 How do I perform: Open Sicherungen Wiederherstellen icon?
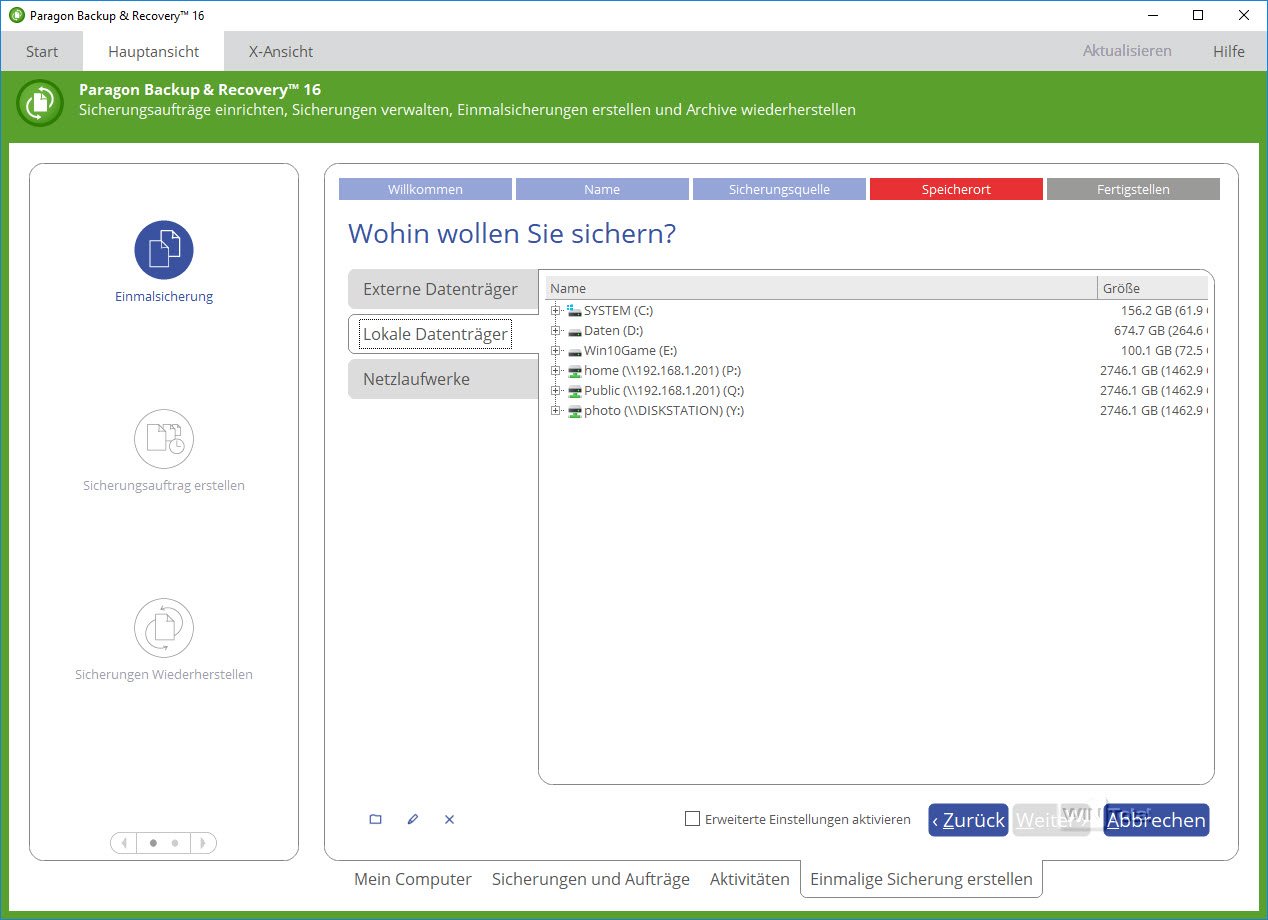[x=164, y=628]
